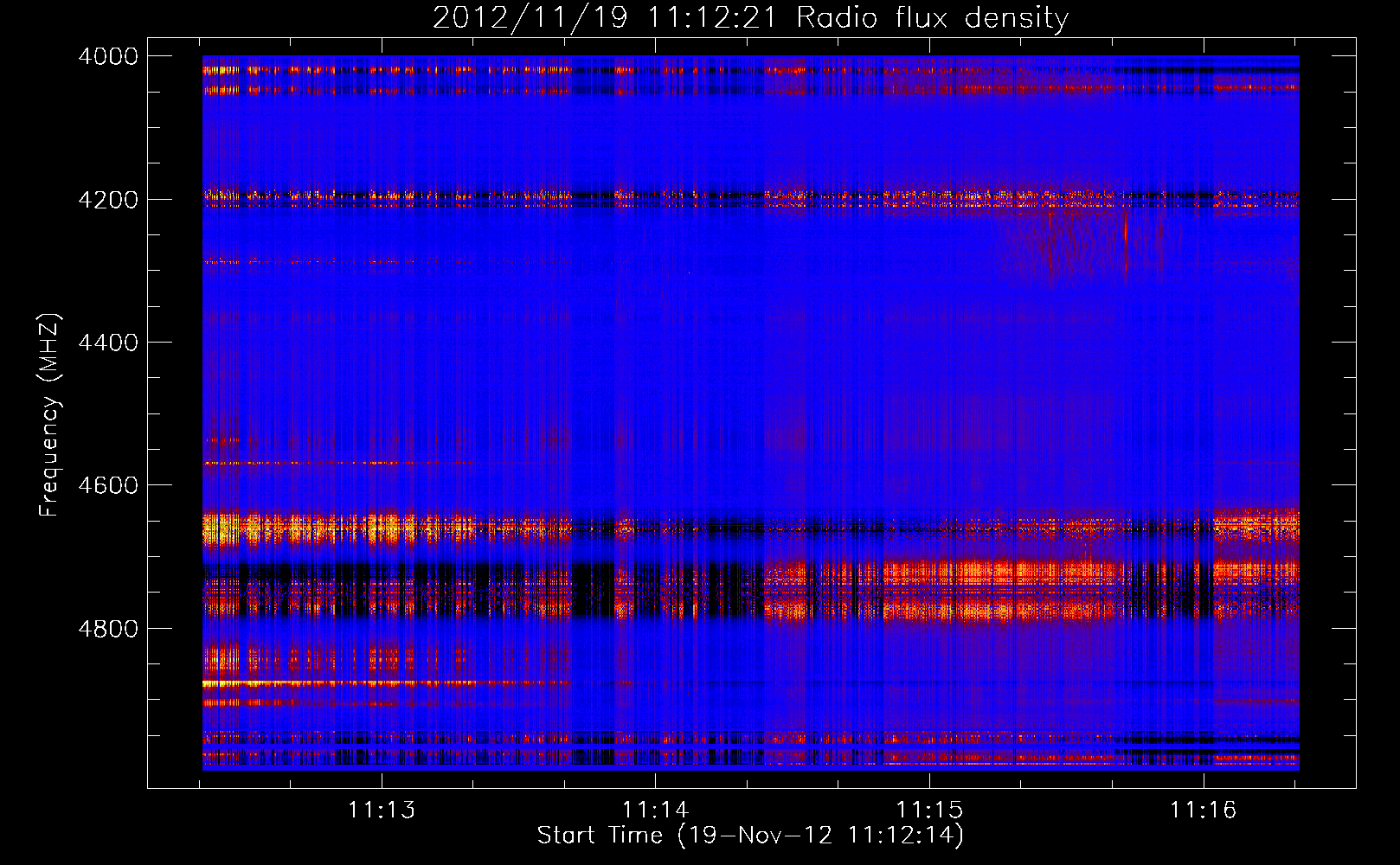Click the 11:13 time tick label
1400x865 pixels.
pos(382,810)
